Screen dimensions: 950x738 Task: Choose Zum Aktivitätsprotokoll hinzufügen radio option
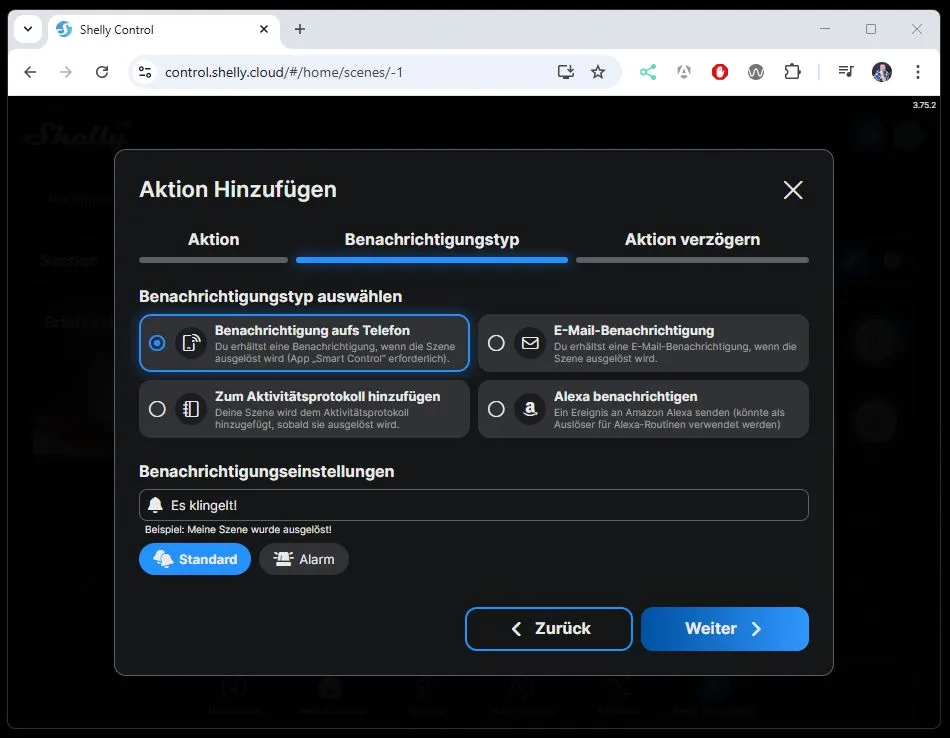[x=157, y=408]
